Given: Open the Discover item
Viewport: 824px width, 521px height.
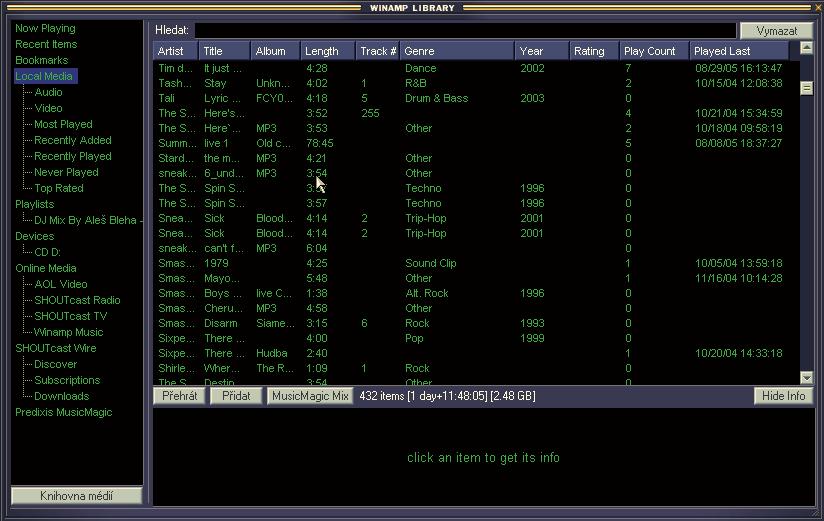Looking at the screenshot, I should (55, 364).
